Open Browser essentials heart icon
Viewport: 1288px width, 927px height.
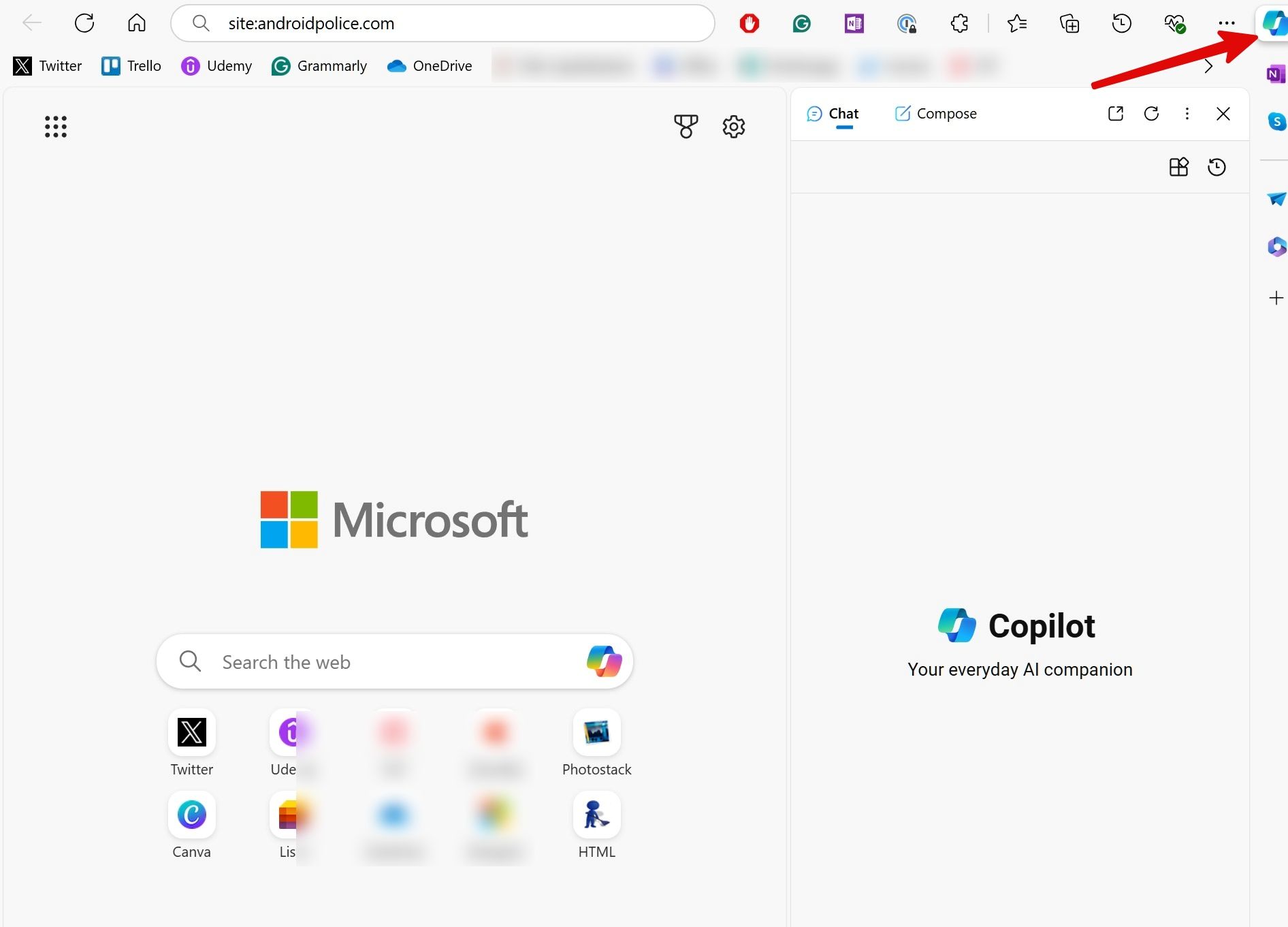click(1175, 24)
